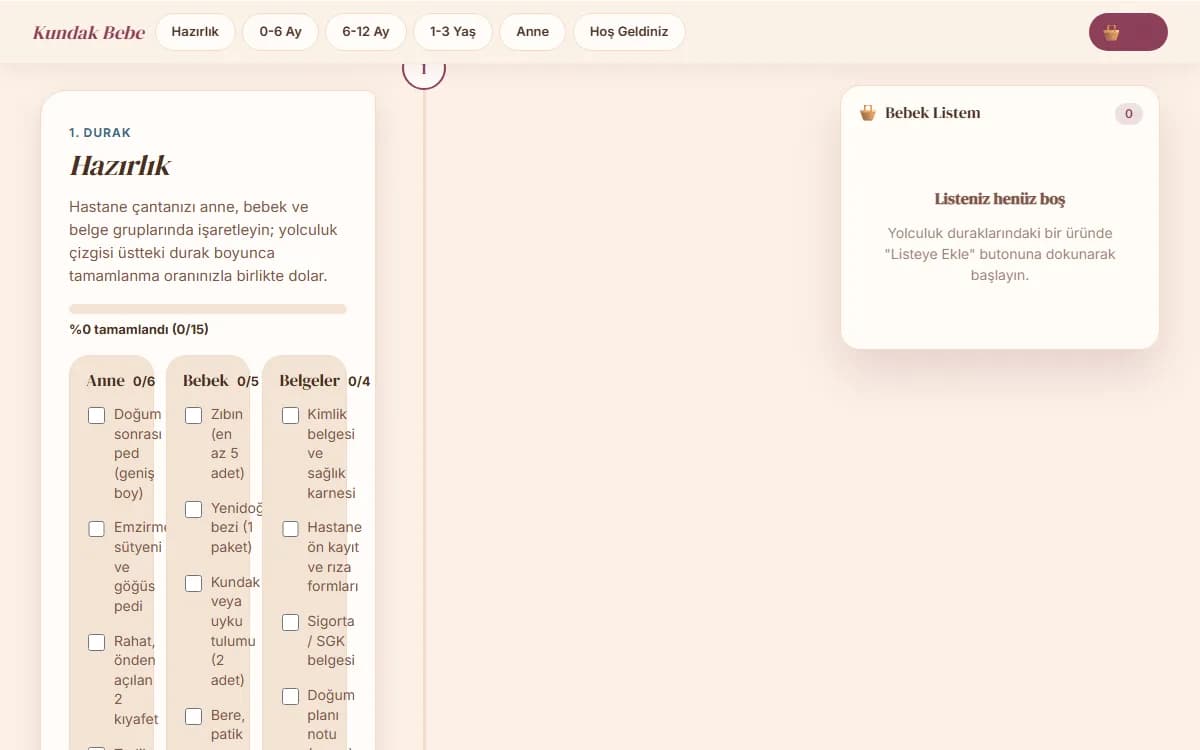This screenshot has height=750, width=1200.
Task: Click the Kundak Bebe logo
Action: click(x=89, y=32)
